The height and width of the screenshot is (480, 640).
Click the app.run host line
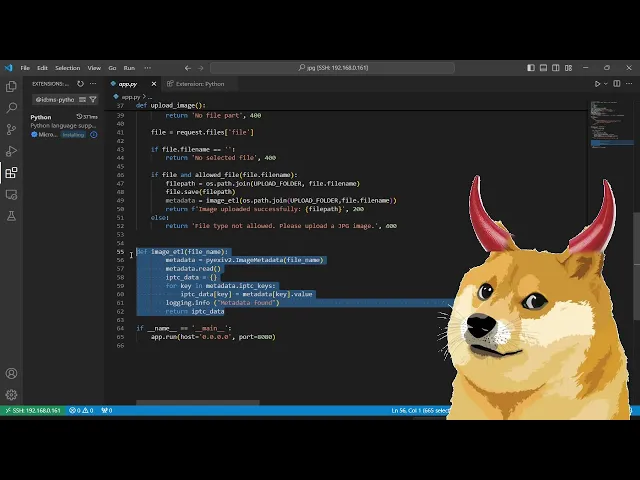[x=213, y=337]
